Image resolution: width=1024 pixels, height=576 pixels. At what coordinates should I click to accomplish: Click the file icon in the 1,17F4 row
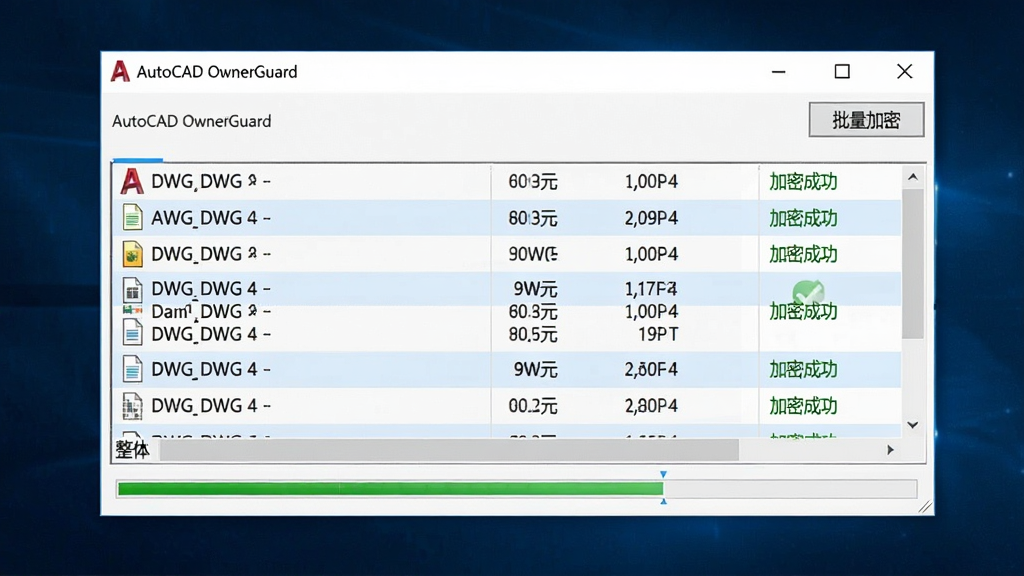click(133, 289)
